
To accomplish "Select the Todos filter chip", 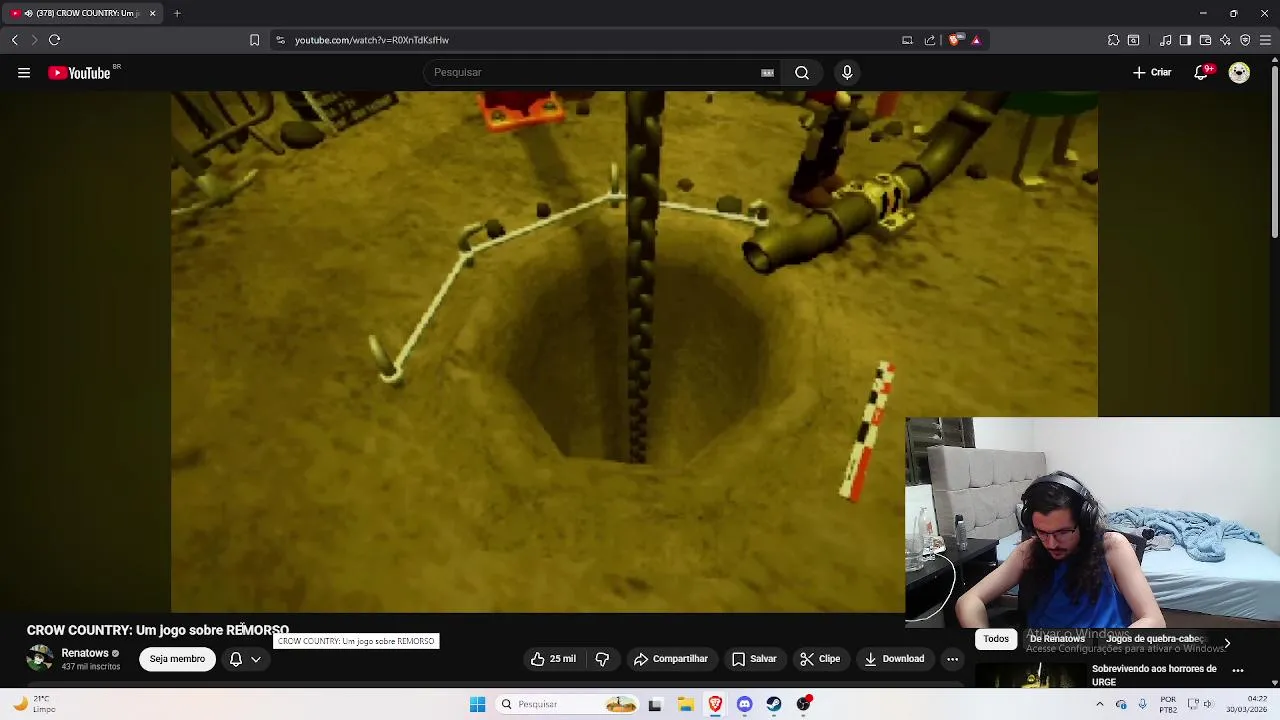I will (x=996, y=639).
